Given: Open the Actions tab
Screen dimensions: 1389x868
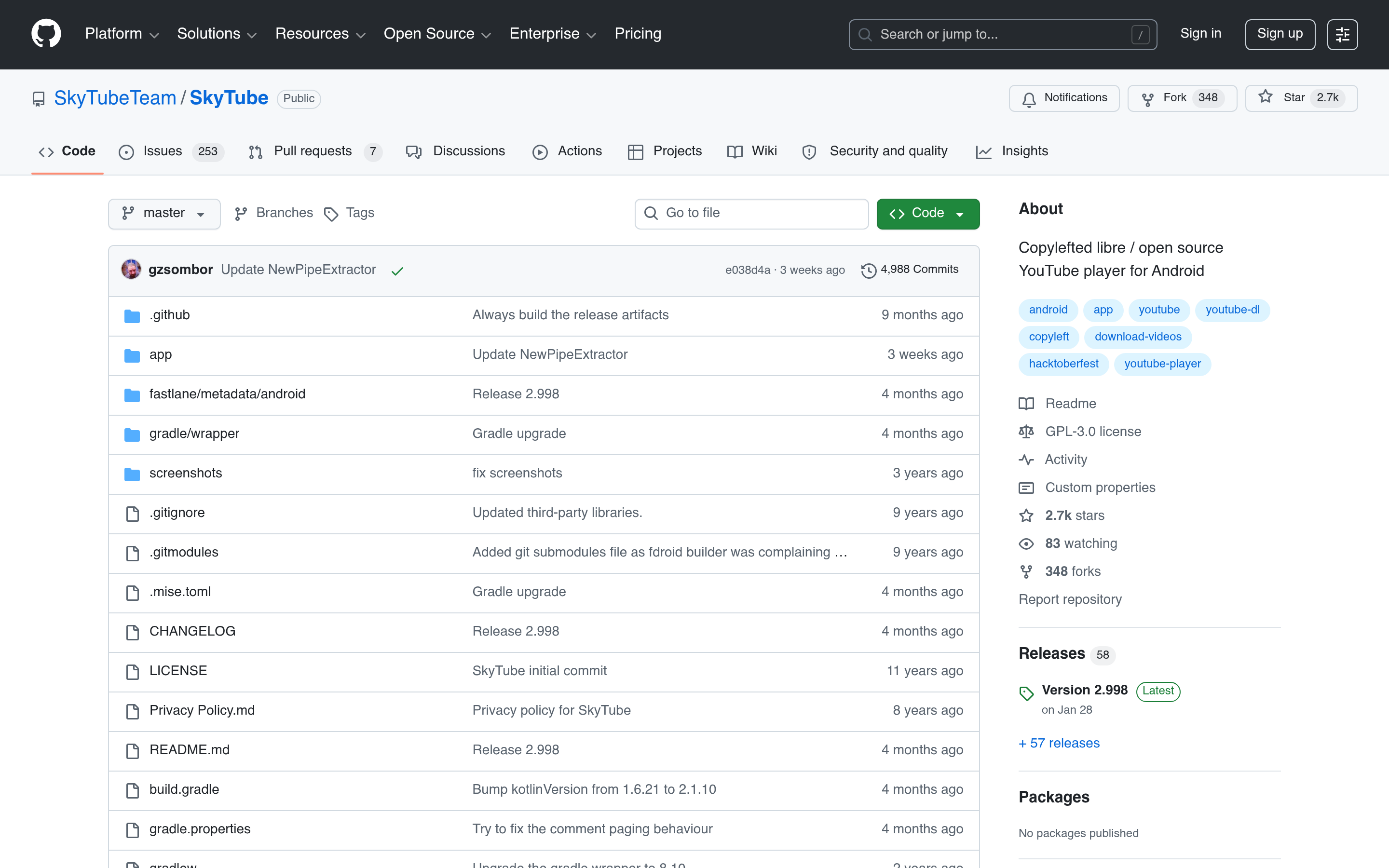Looking at the screenshot, I should click(567, 151).
